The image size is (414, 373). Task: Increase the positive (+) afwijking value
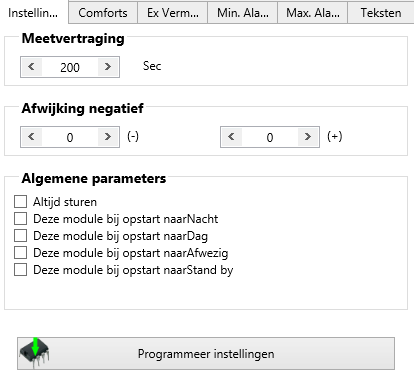click(x=308, y=137)
